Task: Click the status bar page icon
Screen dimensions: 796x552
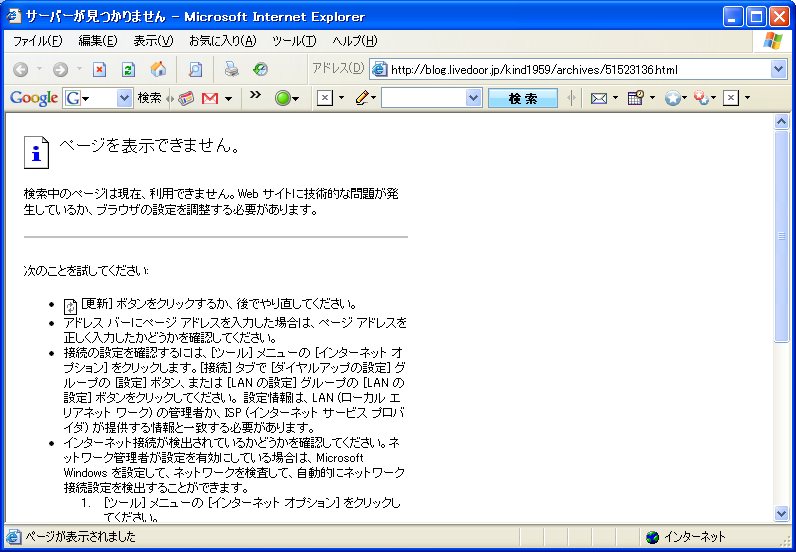Action: pos(14,536)
